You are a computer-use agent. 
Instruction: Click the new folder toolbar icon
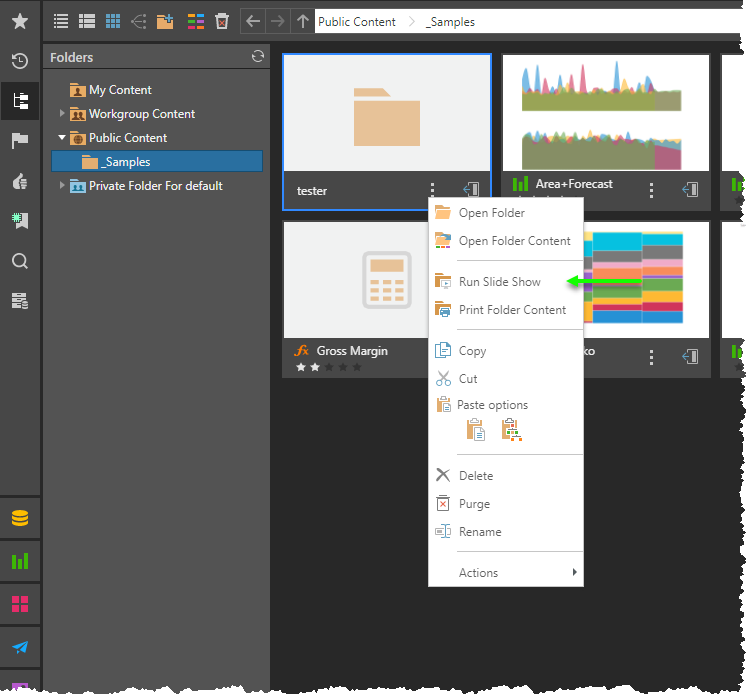pos(166,21)
